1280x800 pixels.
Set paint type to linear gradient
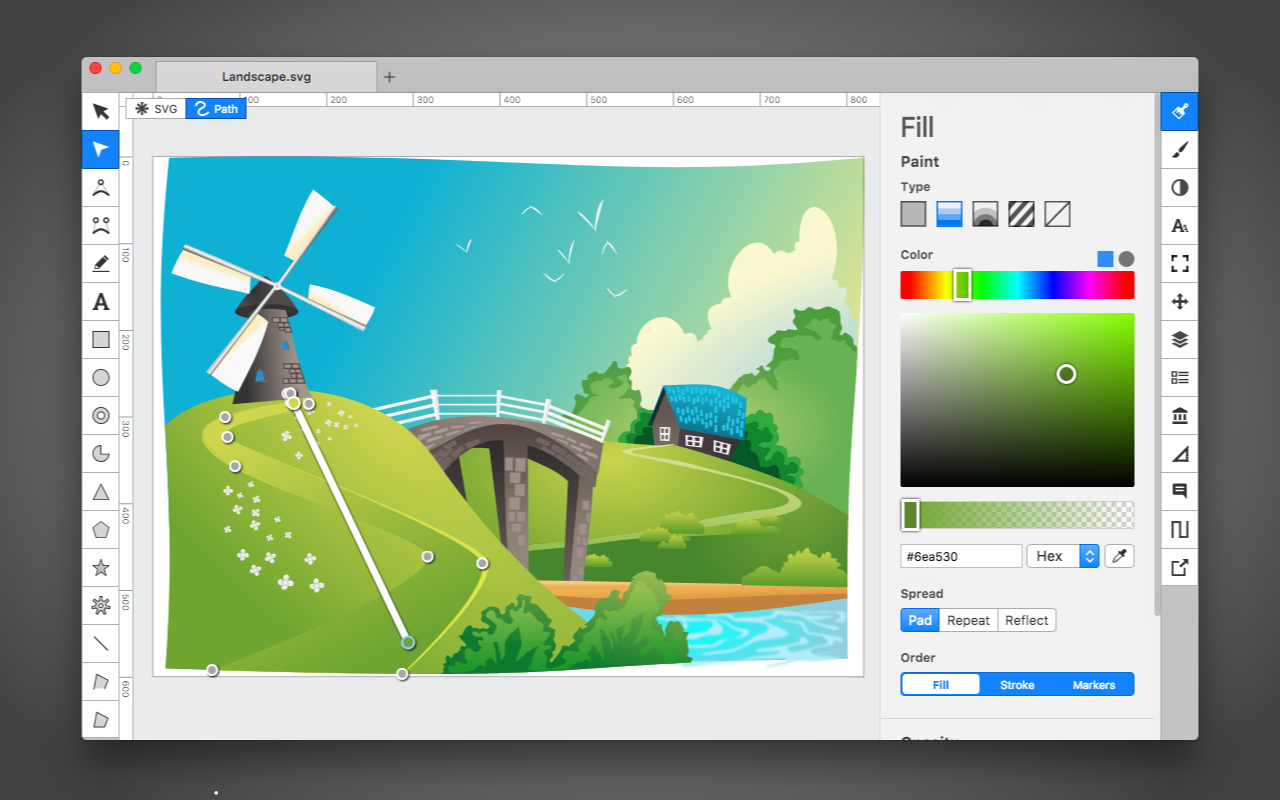coord(949,214)
